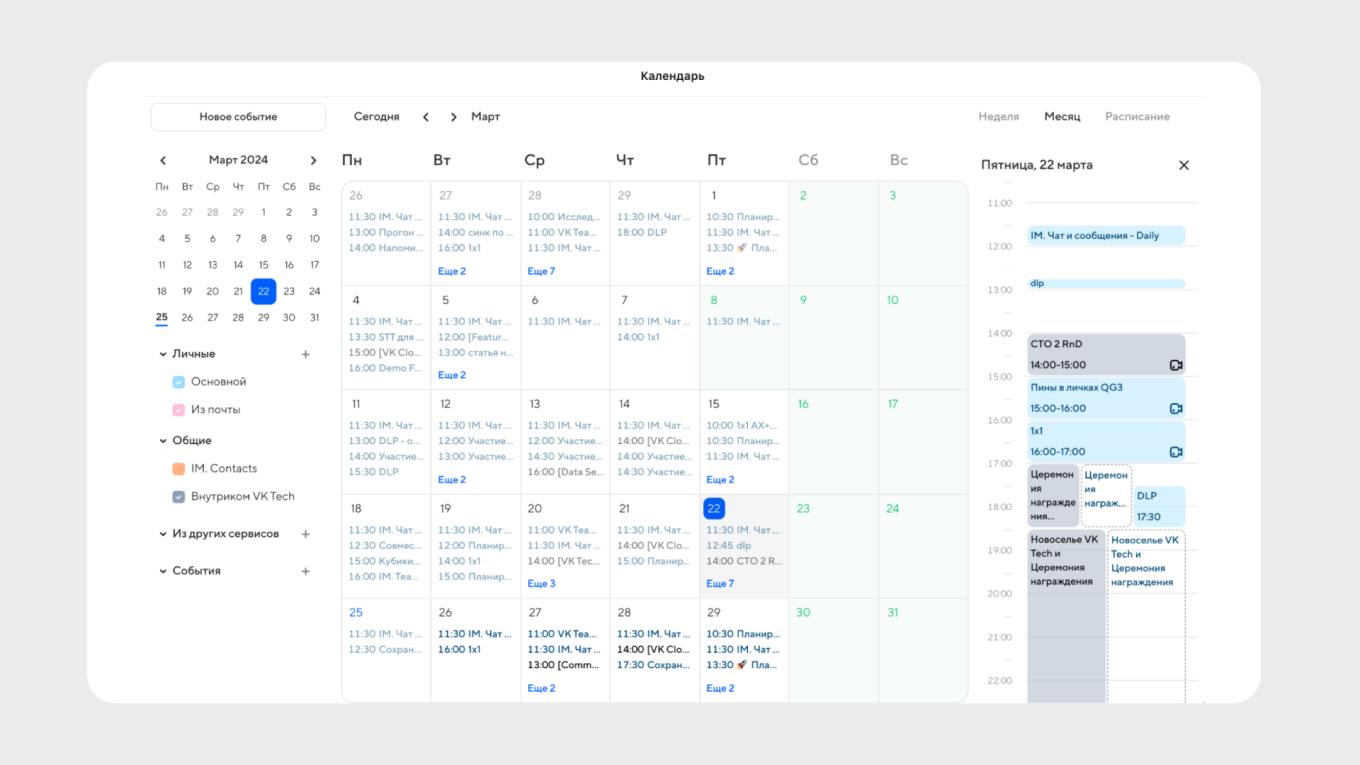Open Еще 2 link on March 15 cell

[720, 480]
